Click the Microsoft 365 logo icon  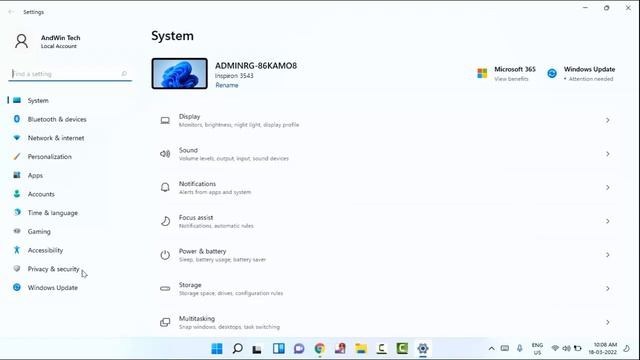pos(482,73)
